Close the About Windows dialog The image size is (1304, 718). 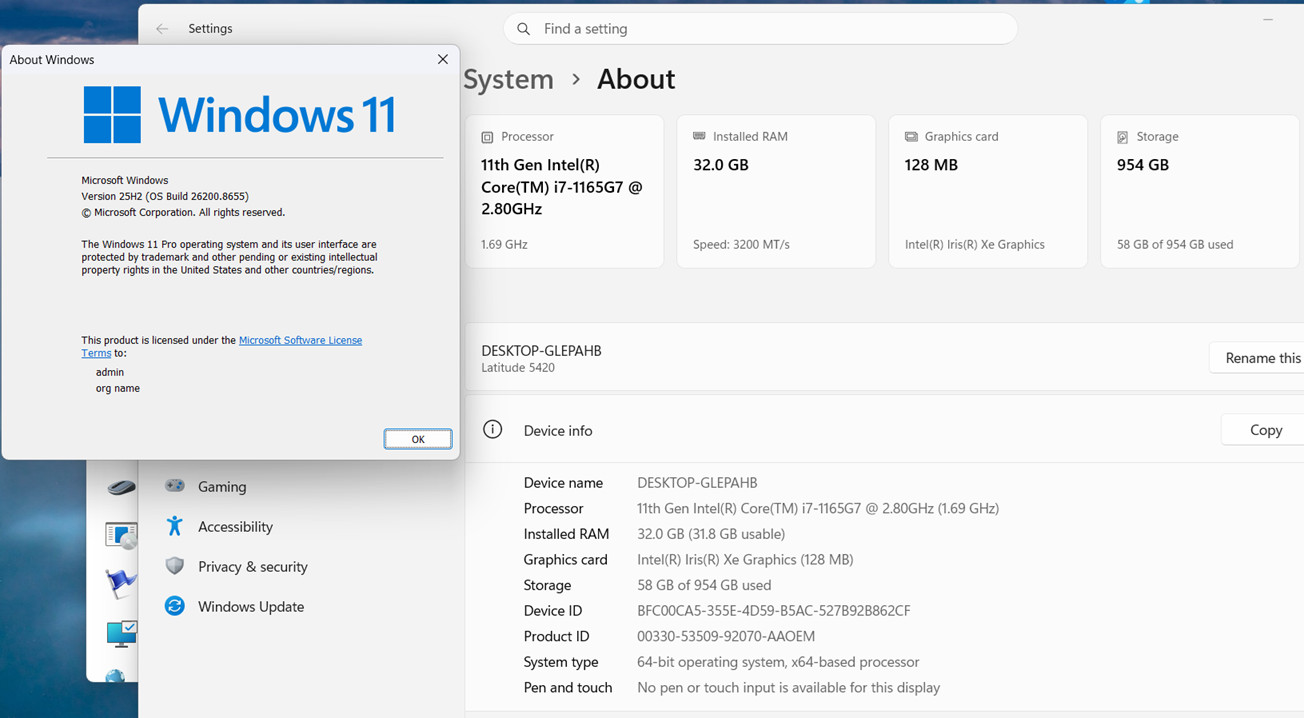coord(442,59)
